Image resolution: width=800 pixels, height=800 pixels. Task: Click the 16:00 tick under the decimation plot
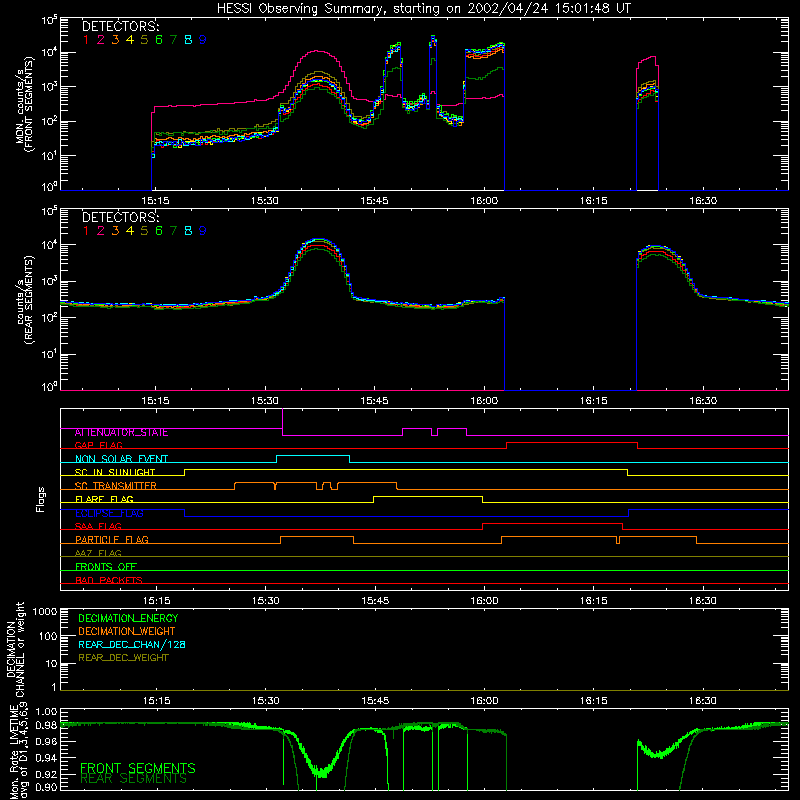(484, 701)
